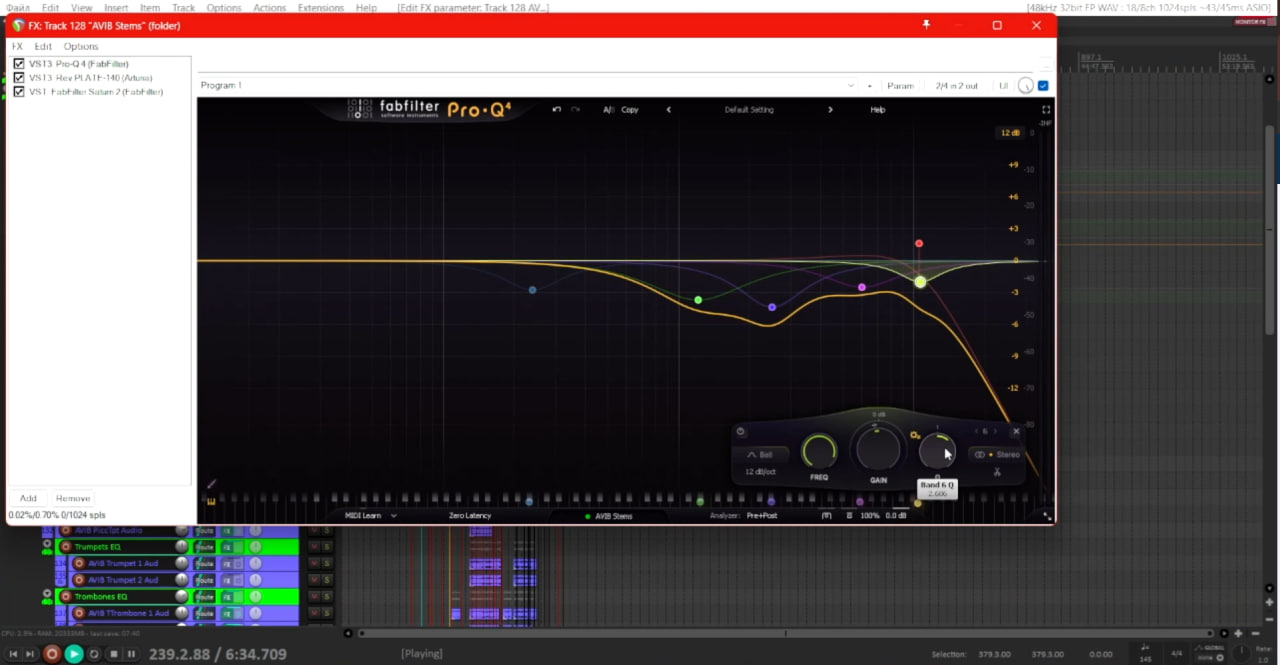Screen dimensions: 1280x665
Task: Uncheck Rev PLATE-140 in FX chain
Action: click(x=19, y=78)
